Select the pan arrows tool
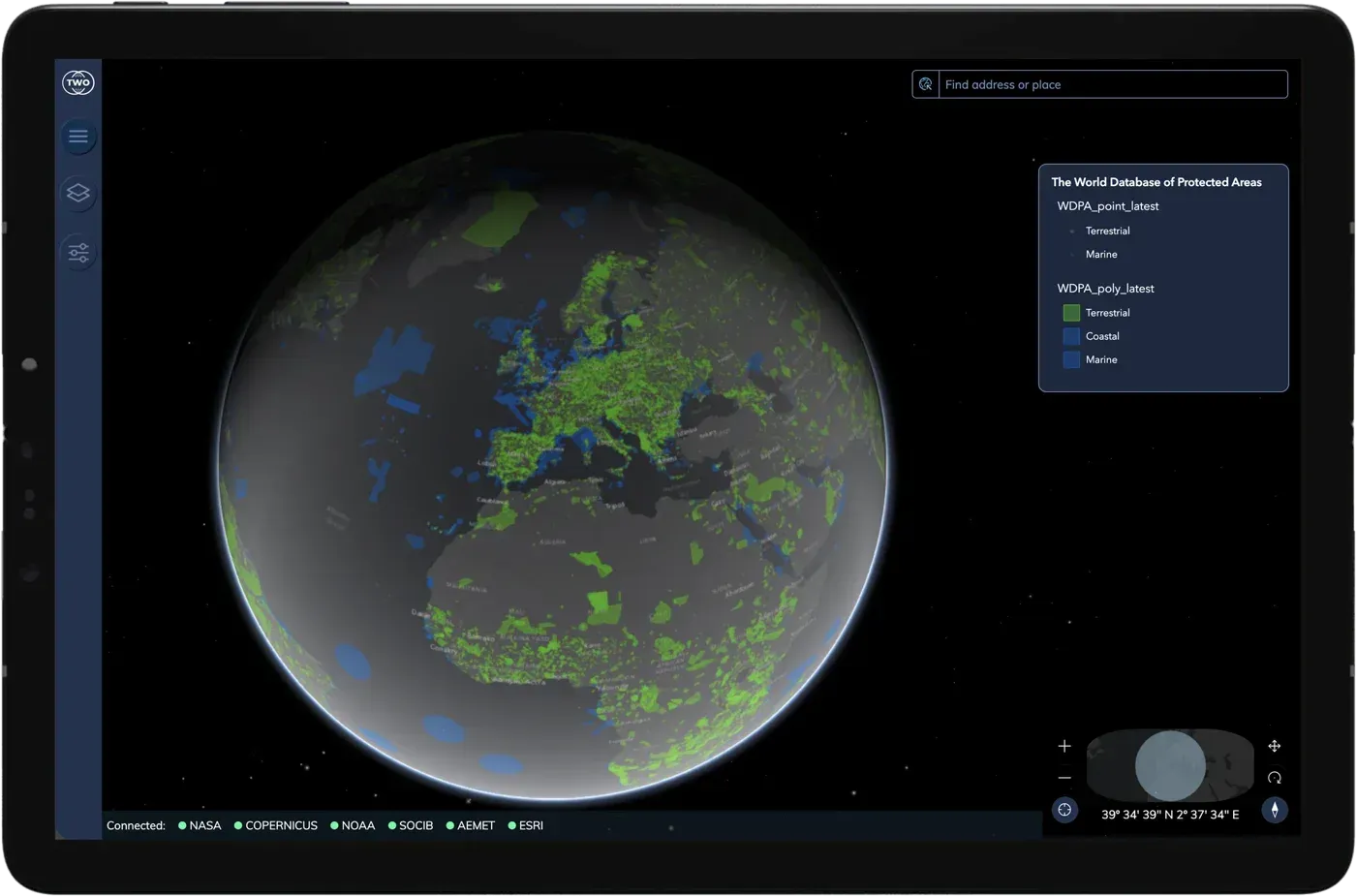1356x896 pixels. (1275, 746)
